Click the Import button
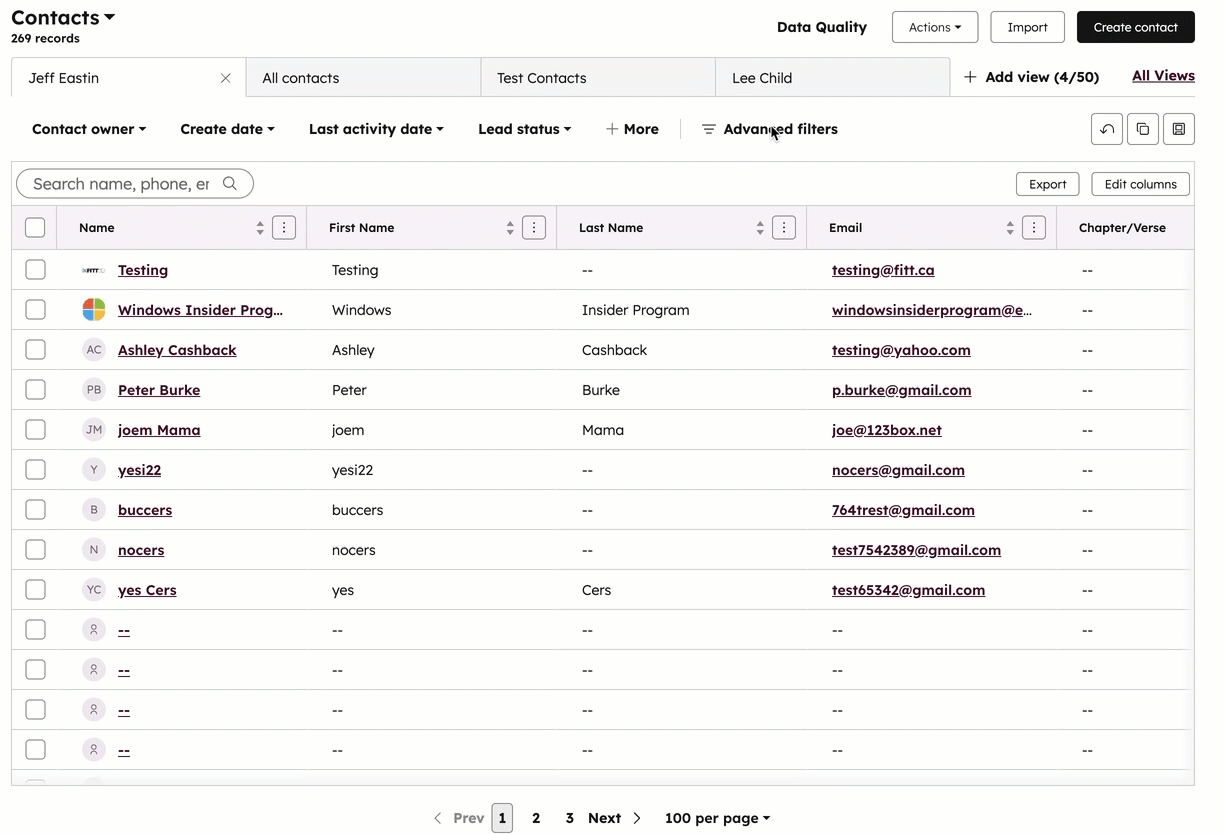 coord(1027,27)
